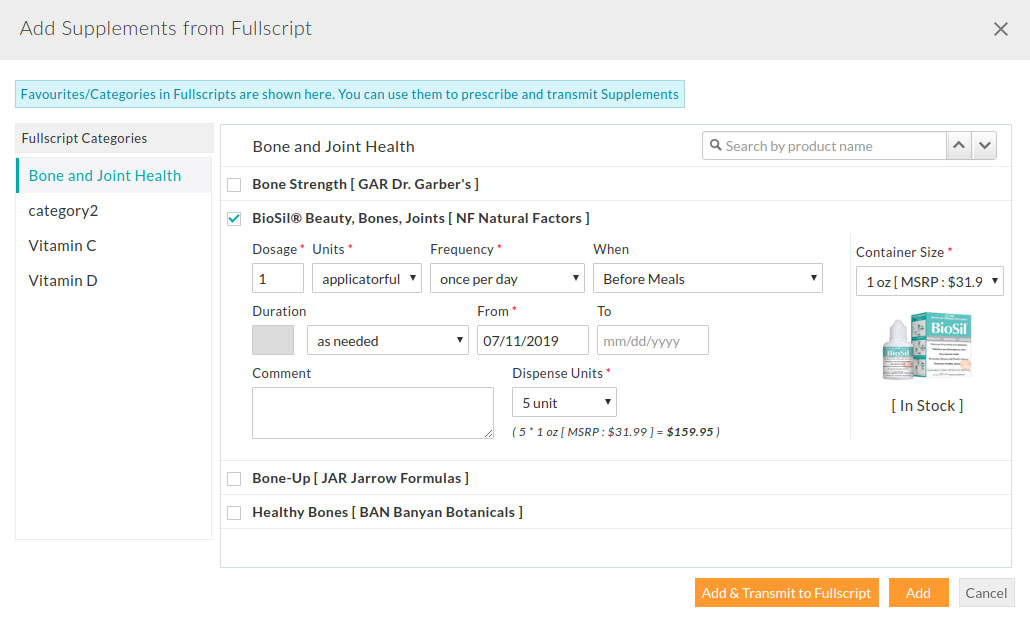Click the Comment text area

pos(372,412)
